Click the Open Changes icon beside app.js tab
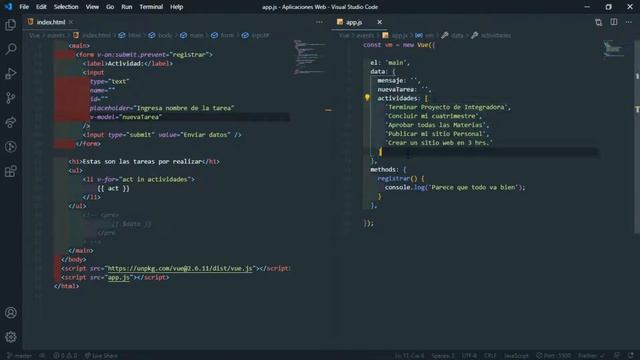This screenshot has height=360, width=640. click(x=598, y=22)
